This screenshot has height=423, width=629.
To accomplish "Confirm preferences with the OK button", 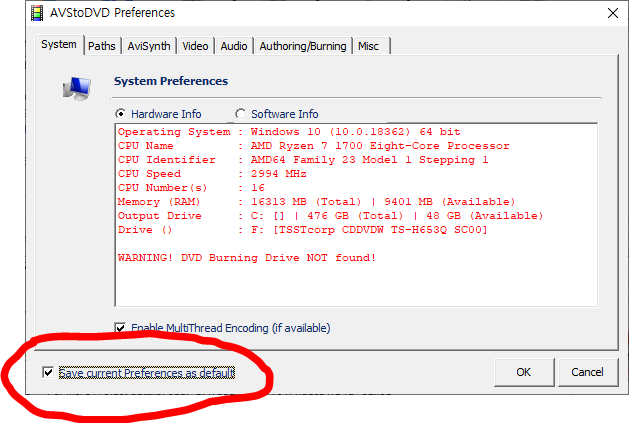I will [524, 372].
